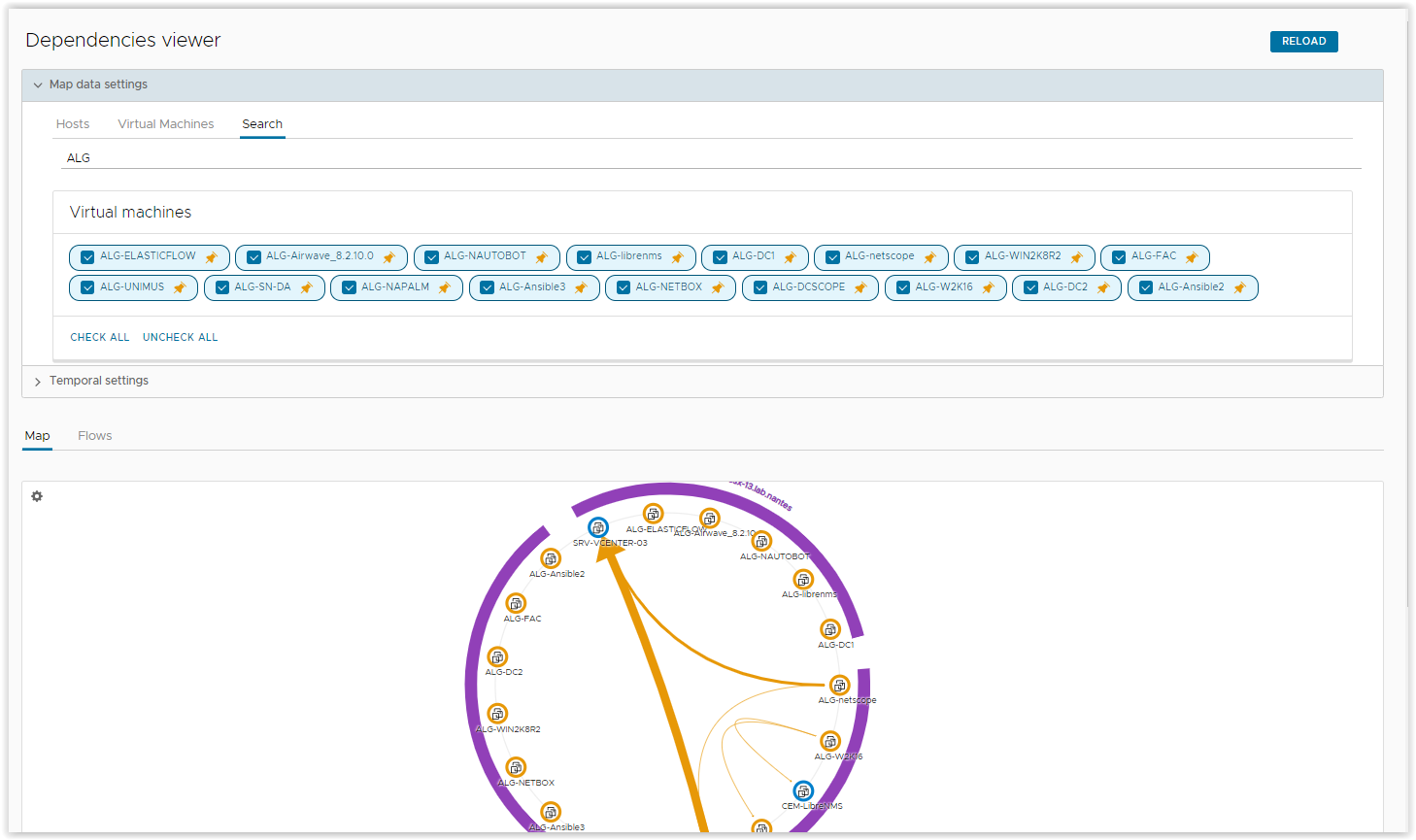Select the Search tab
This screenshot has height=840, width=1416.
[x=262, y=124]
